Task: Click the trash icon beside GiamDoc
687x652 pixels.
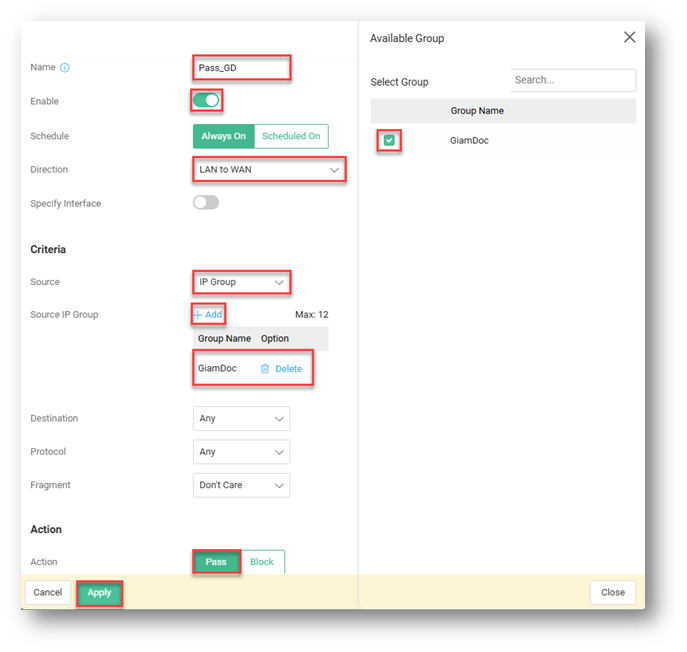Action: (265, 369)
